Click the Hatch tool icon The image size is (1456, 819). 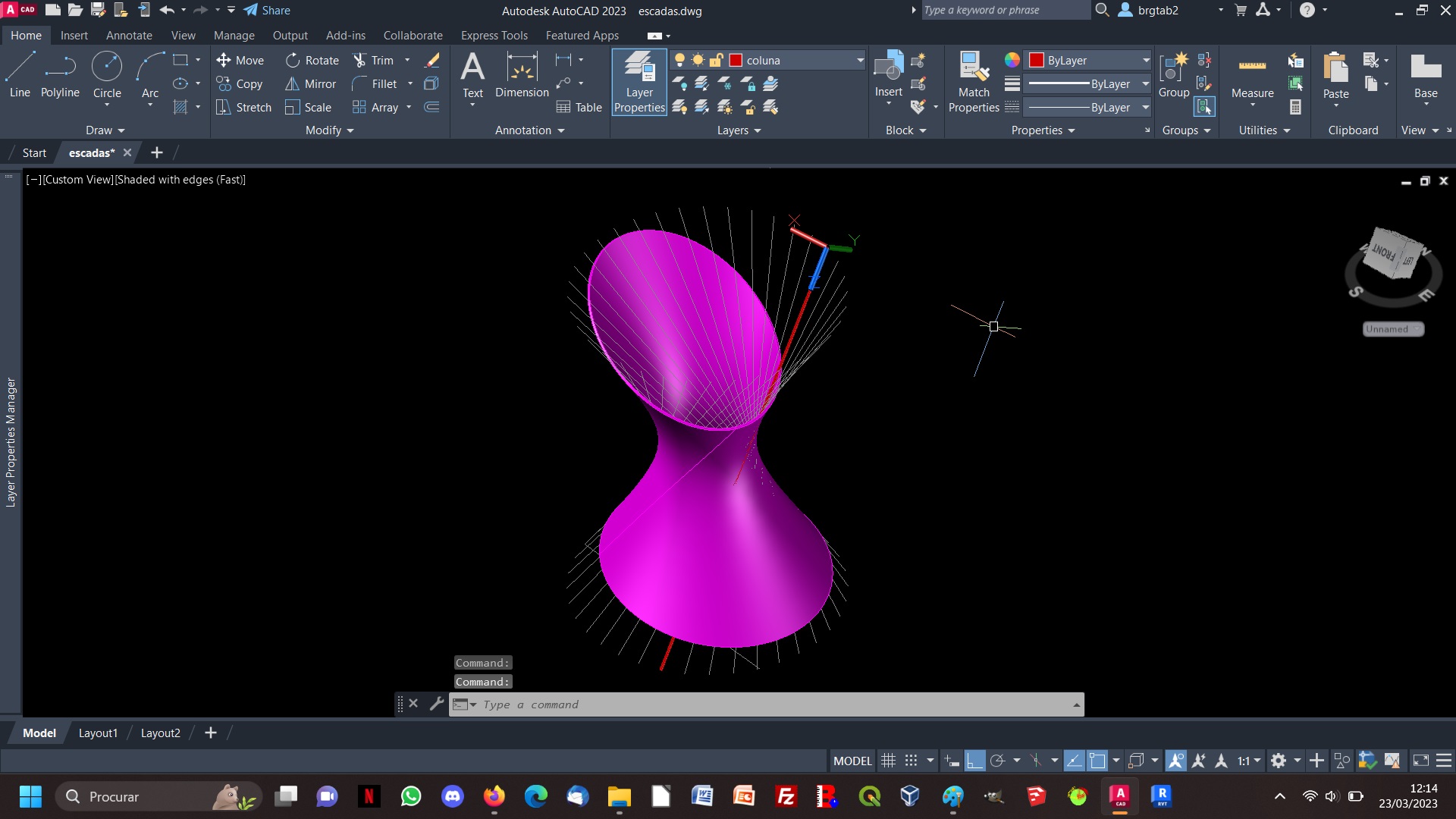180,108
